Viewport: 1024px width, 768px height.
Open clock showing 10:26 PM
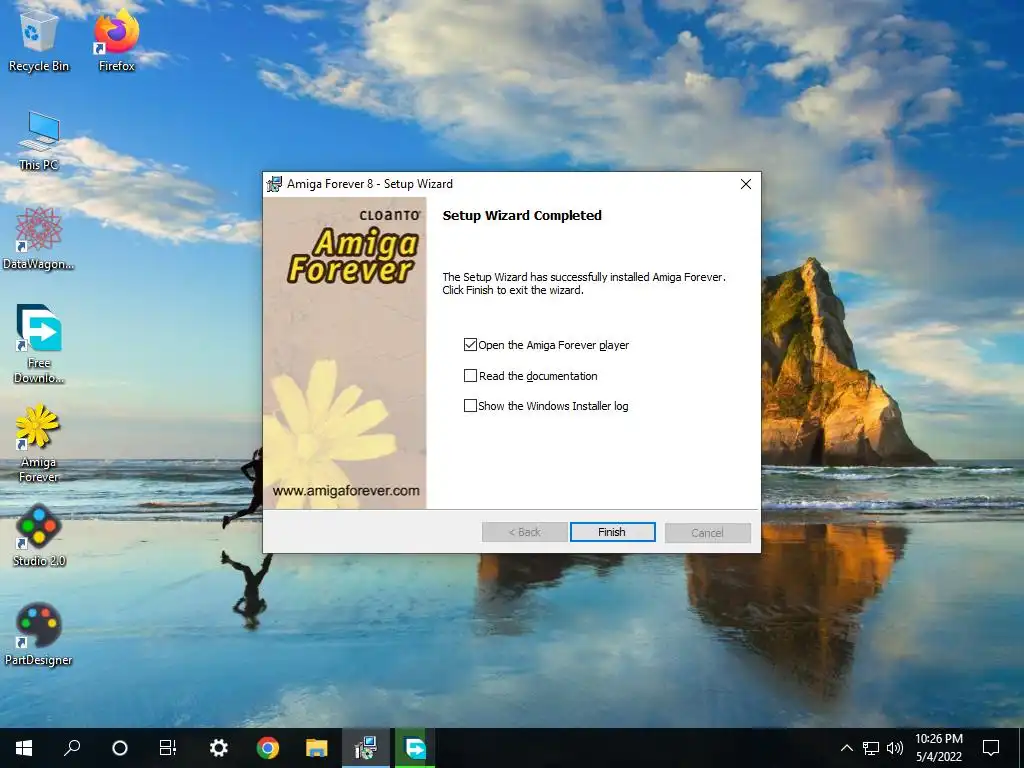pos(938,748)
